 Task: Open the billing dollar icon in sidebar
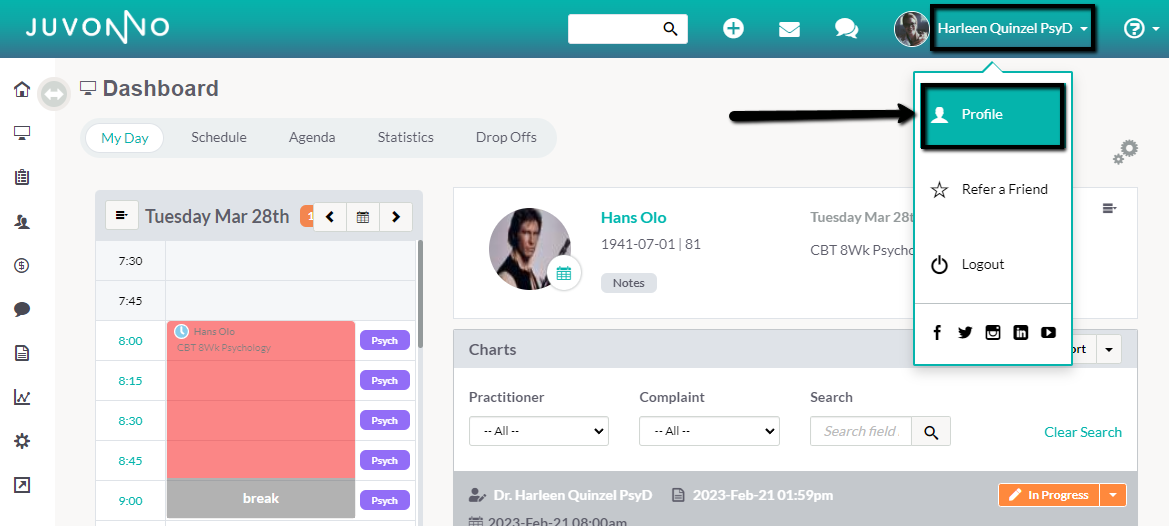pyautogui.click(x=22, y=265)
